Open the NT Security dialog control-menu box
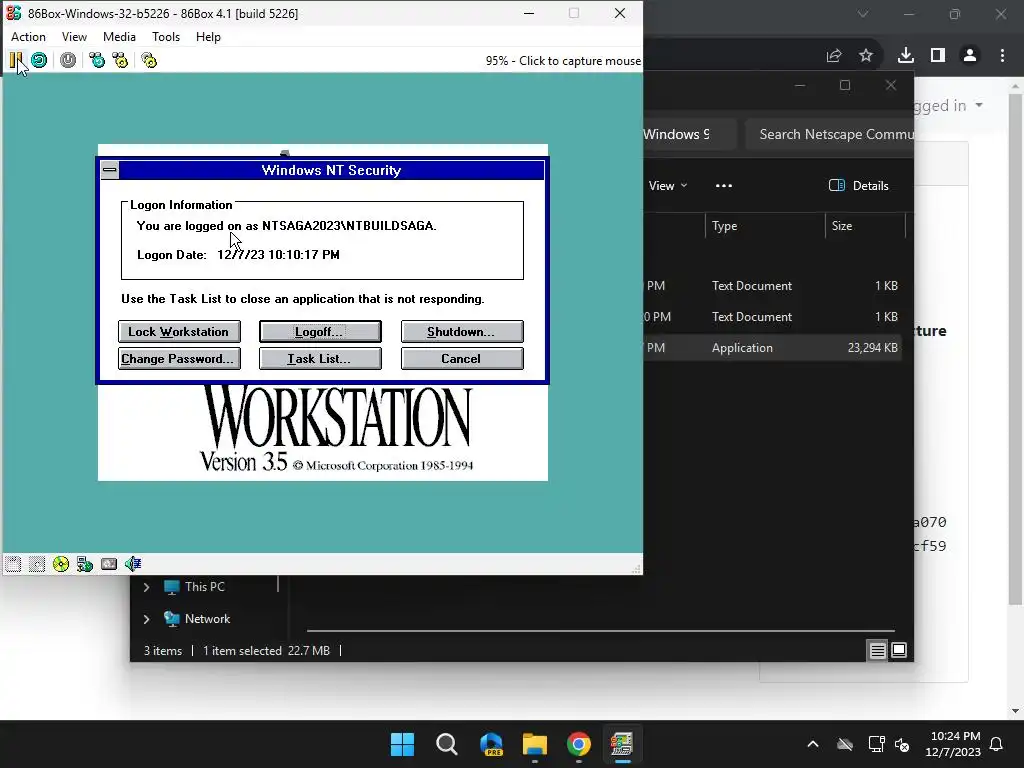This screenshot has width=1024, height=768. point(110,170)
